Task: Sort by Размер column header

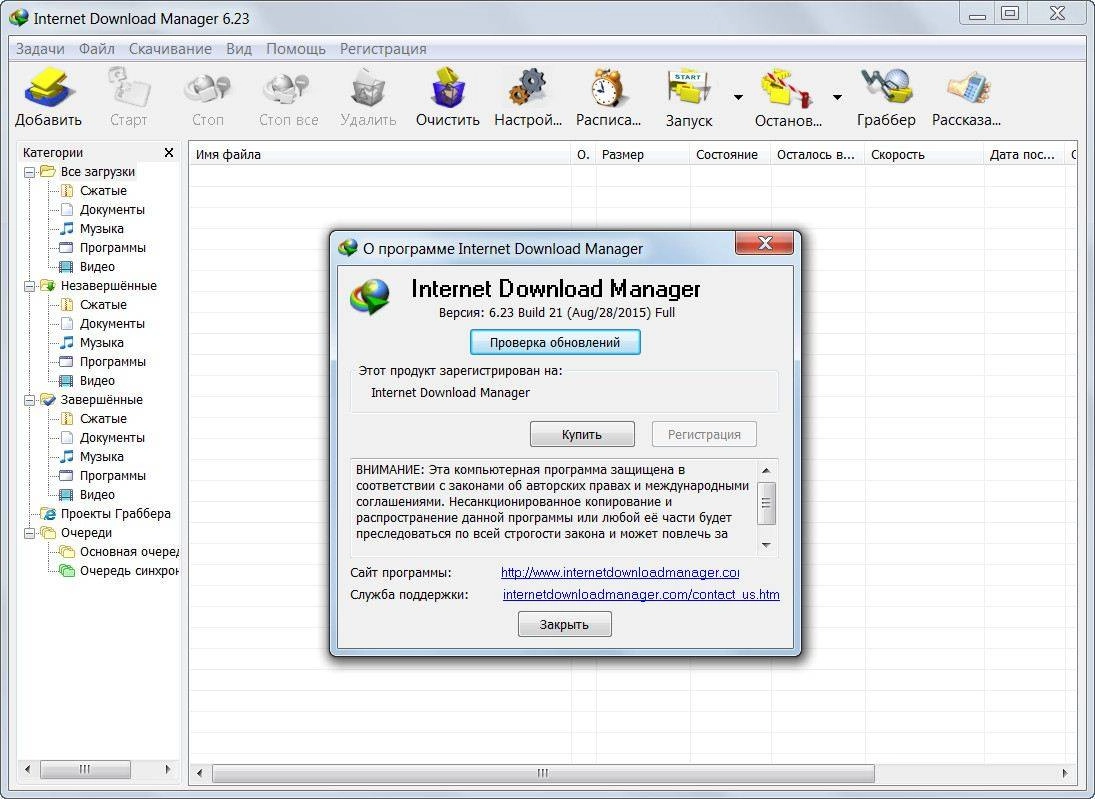Action: pos(642,154)
